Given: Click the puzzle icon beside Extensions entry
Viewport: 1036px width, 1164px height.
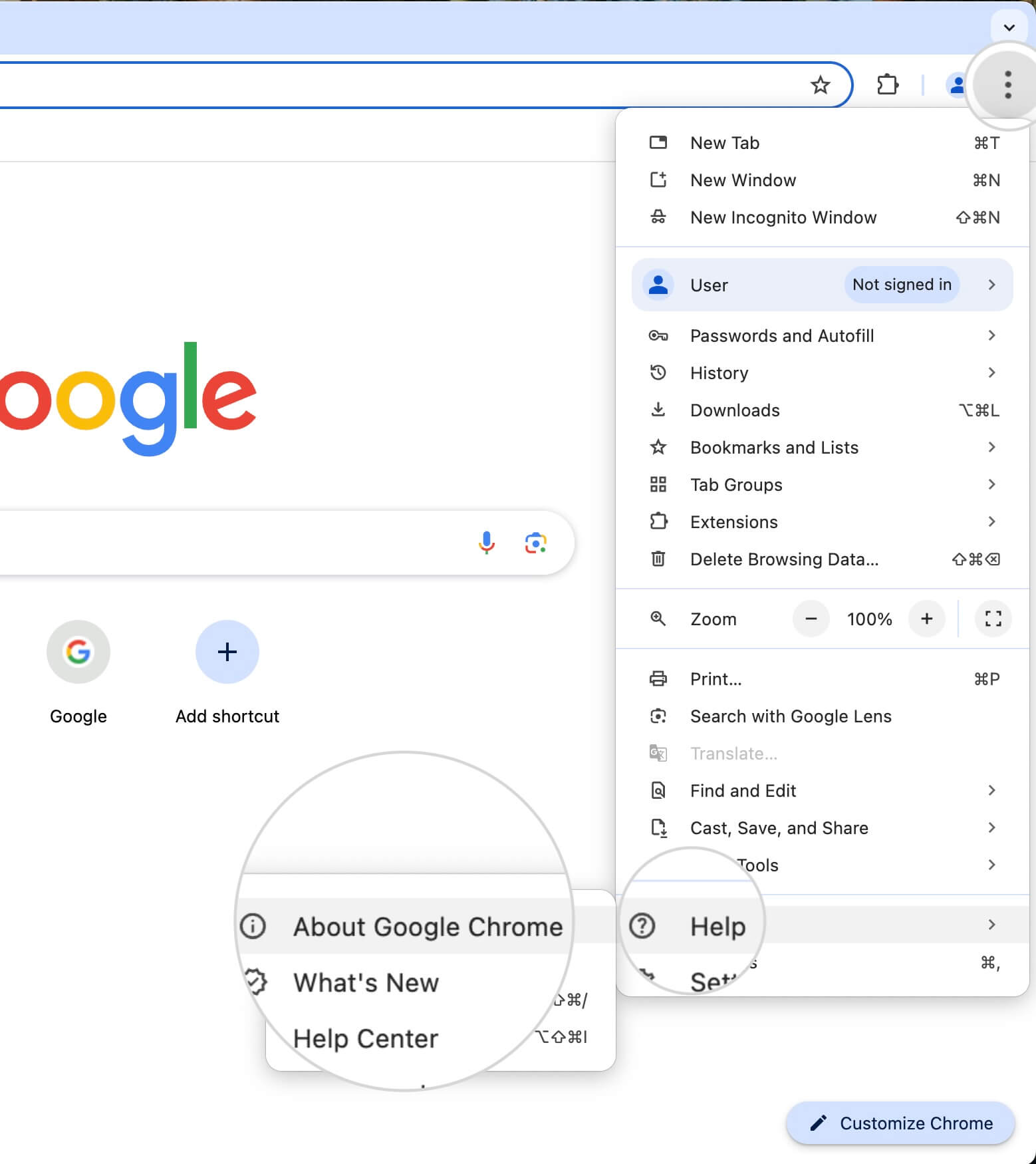Looking at the screenshot, I should click(x=658, y=521).
